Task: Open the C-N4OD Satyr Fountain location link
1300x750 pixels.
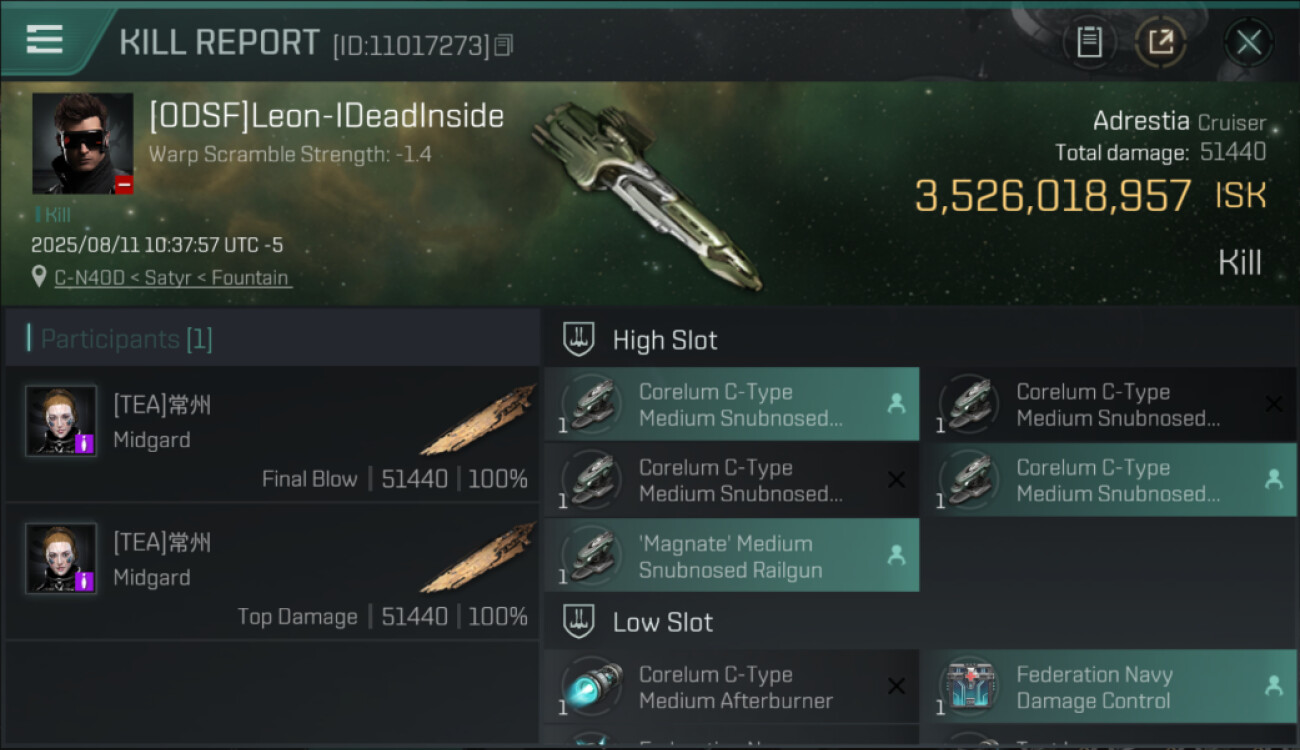Action: [x=172, y=278]
